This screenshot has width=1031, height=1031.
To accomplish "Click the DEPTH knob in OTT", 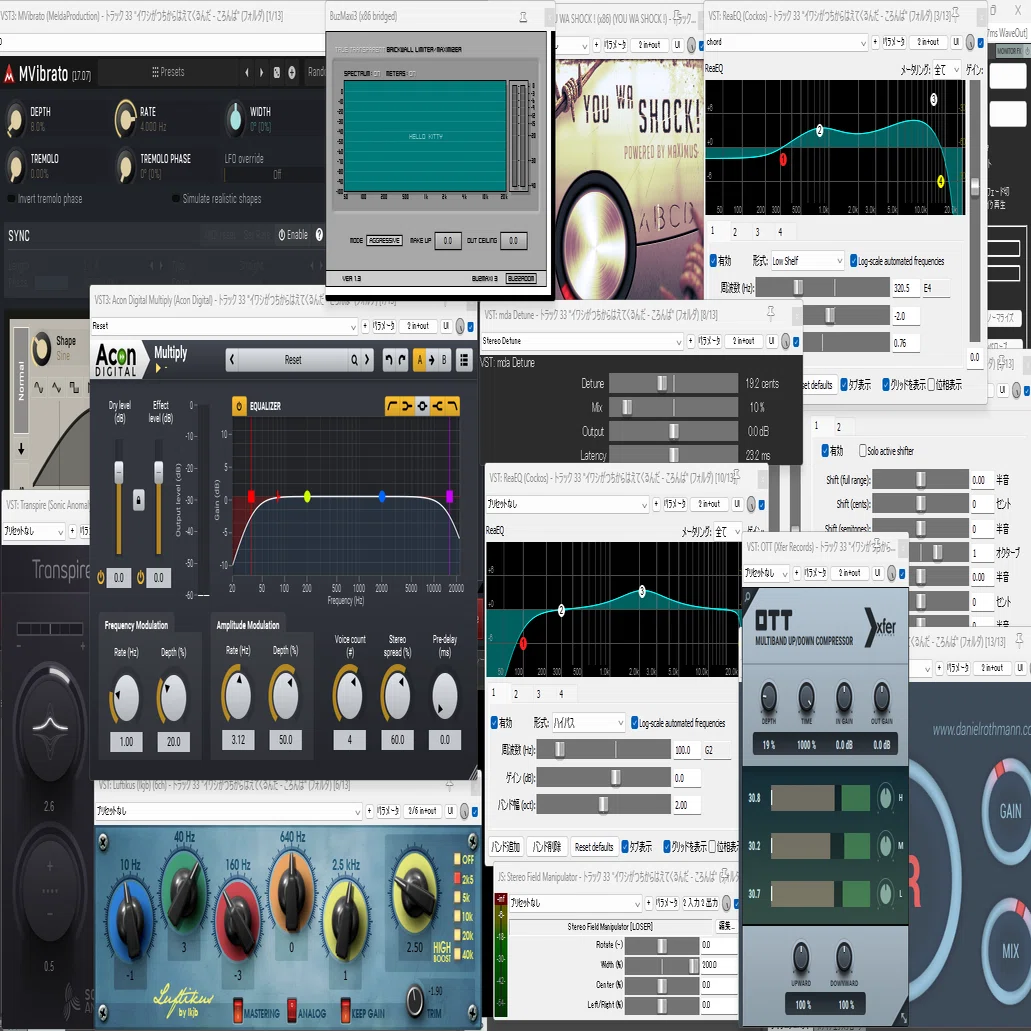I will 768,697.
